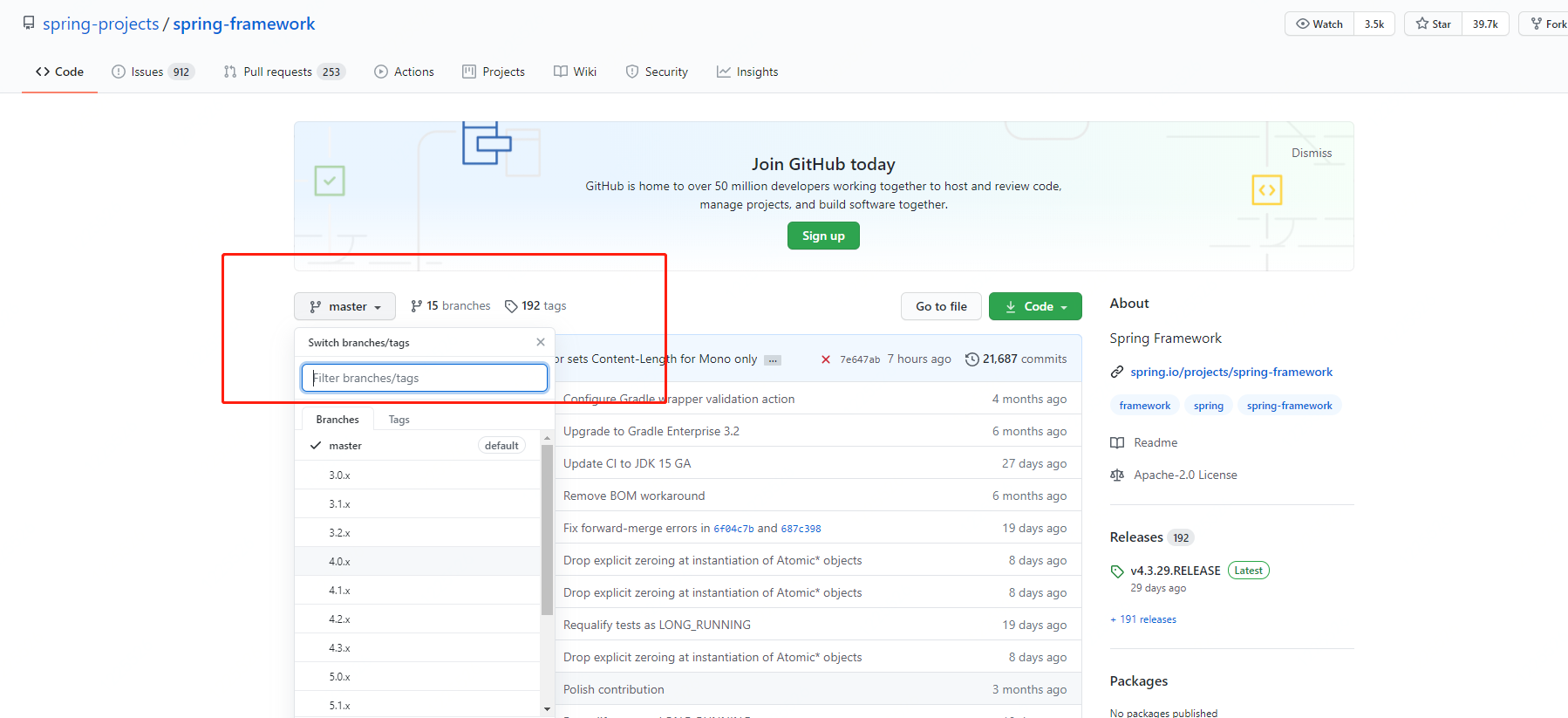
Task: Open the master branch dropdown
Action: (345, 306)
